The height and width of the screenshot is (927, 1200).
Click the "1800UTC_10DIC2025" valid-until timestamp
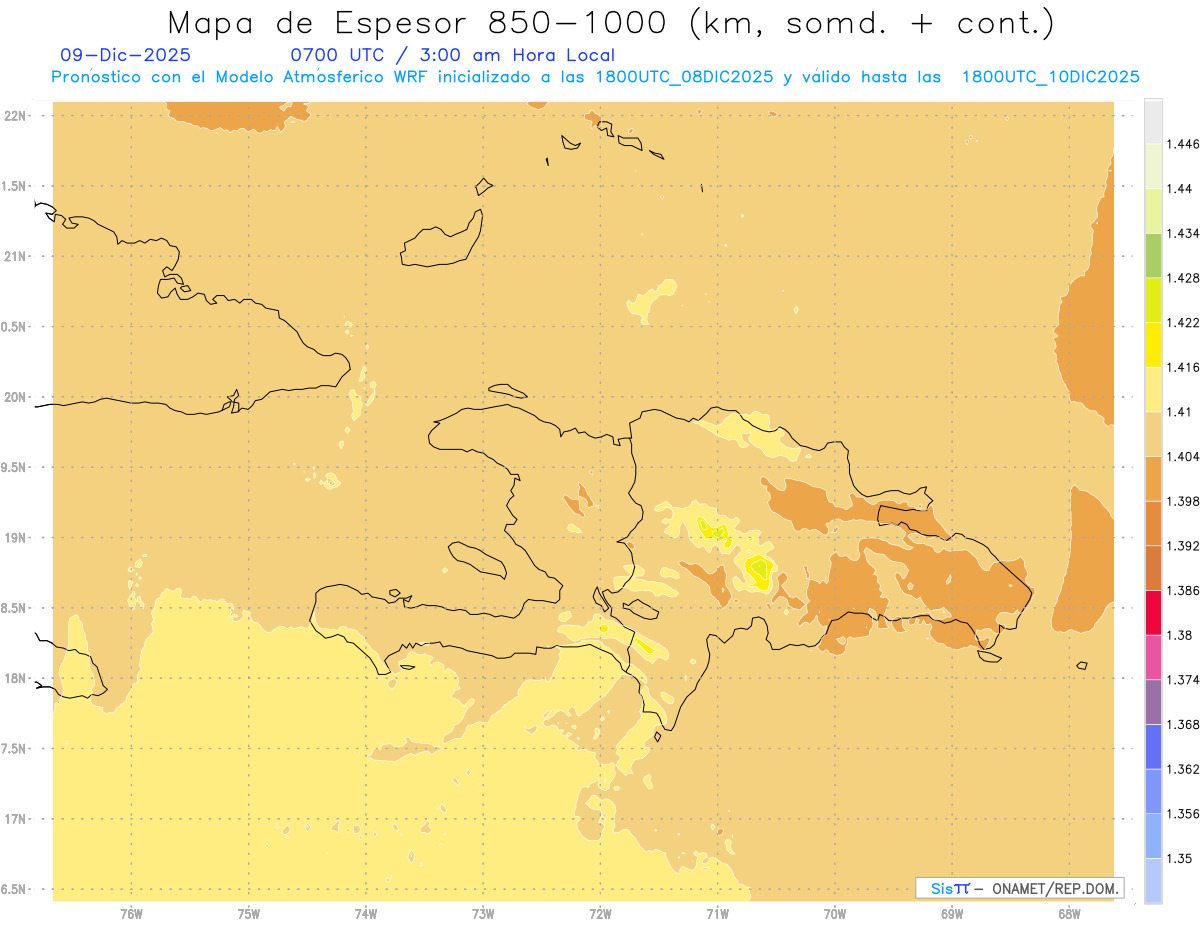pyautogui.click(x=1050, y=77)
